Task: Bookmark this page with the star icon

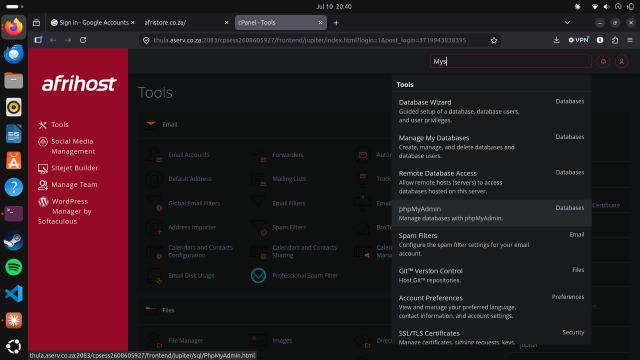Action: click(x=494, y=40)
